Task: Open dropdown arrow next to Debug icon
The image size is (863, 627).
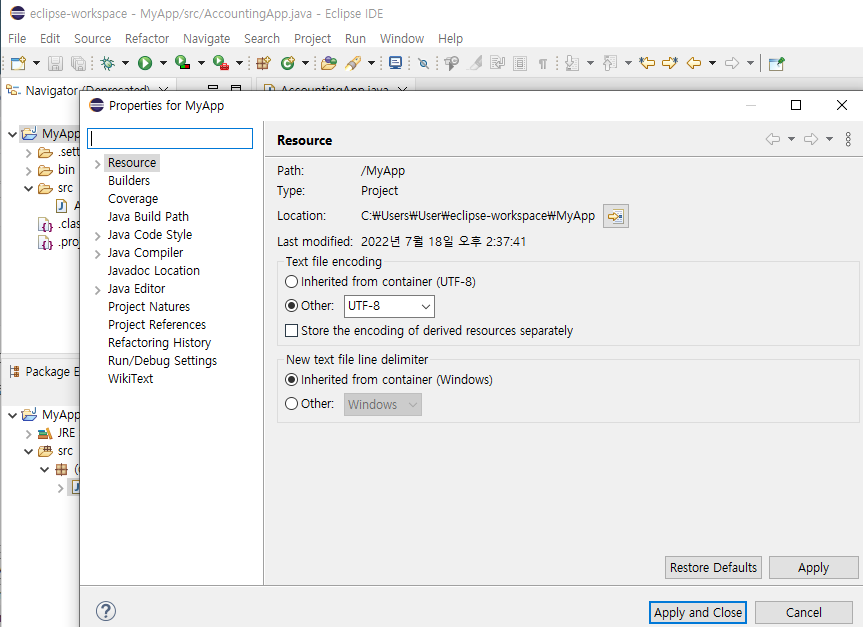Action: [x=125, y=63]
